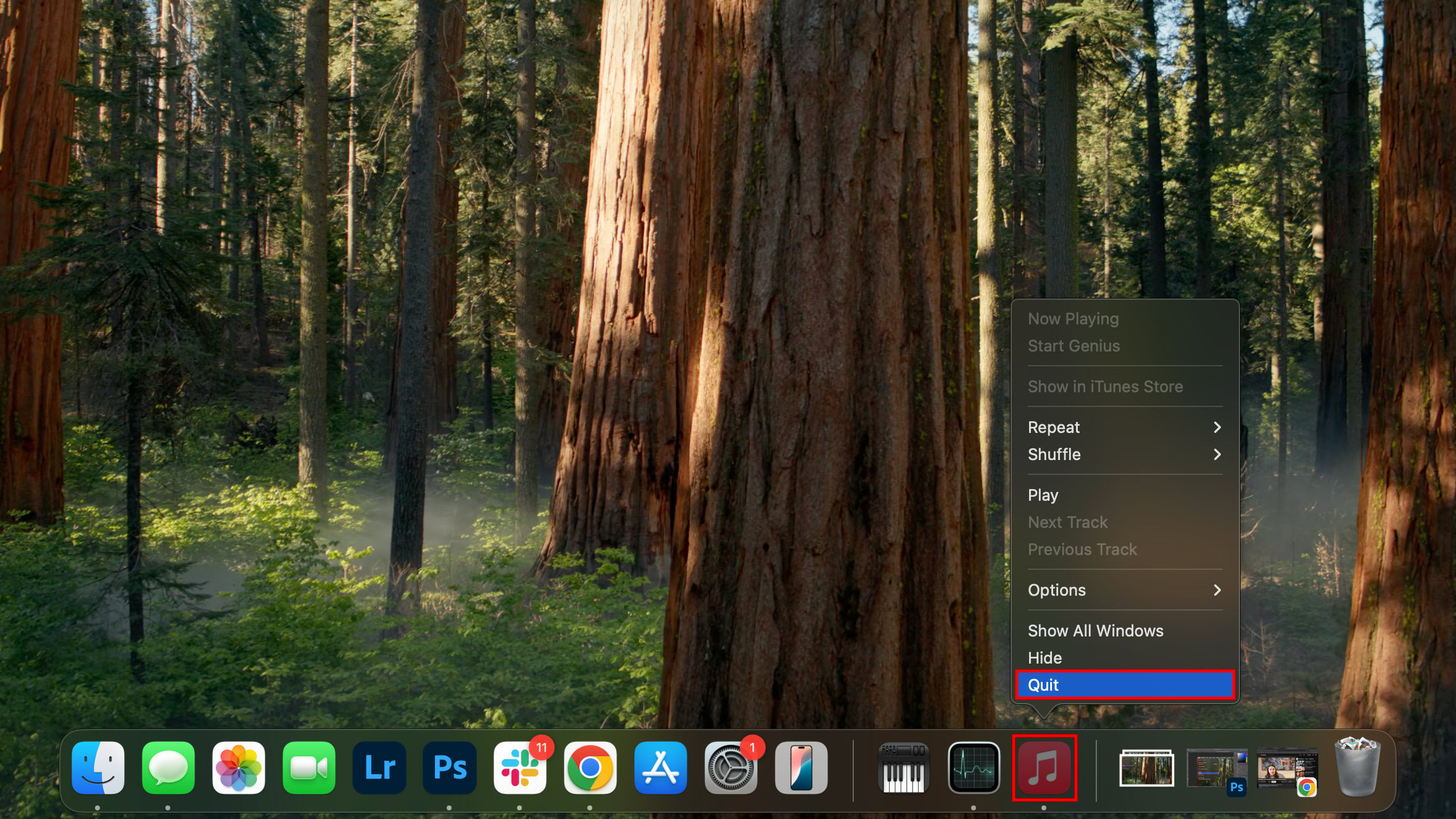The image size is (1456, 819).
Task: Open minimized forest window thumbnail
Action: coord(1147,768)
